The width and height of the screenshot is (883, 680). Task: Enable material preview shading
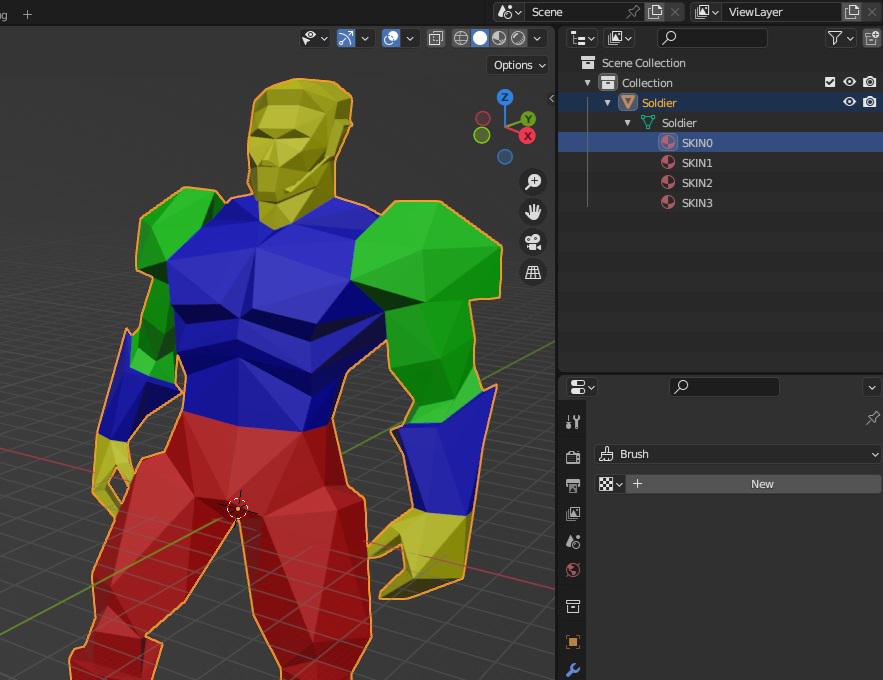pyautogui.click(x=498, y=37)
